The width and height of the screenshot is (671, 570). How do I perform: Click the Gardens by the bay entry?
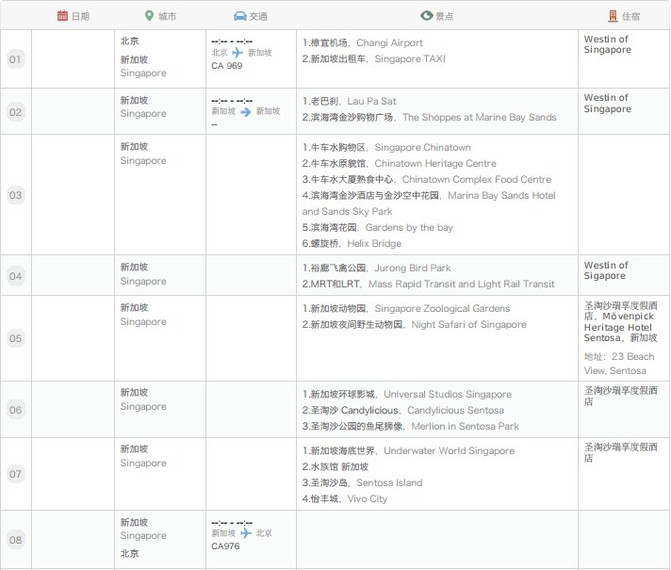coord(377,228)
